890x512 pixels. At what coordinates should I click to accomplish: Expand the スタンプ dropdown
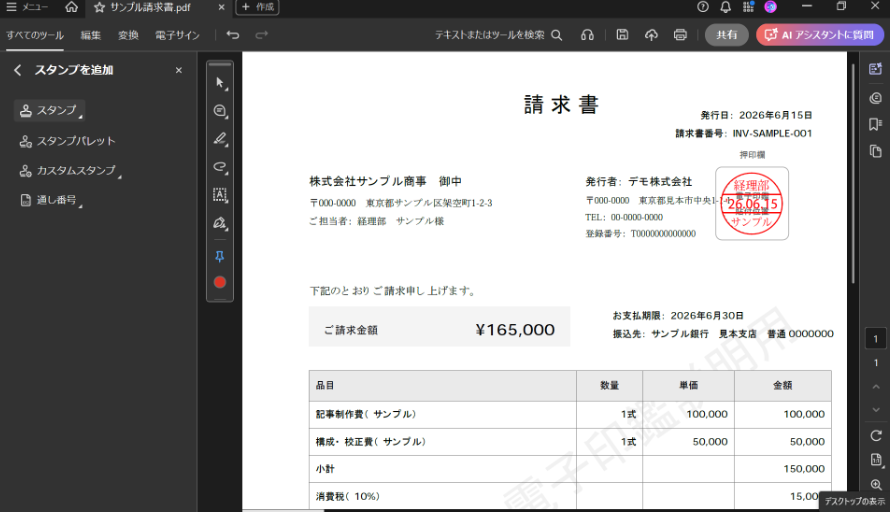tap(50, 110)
